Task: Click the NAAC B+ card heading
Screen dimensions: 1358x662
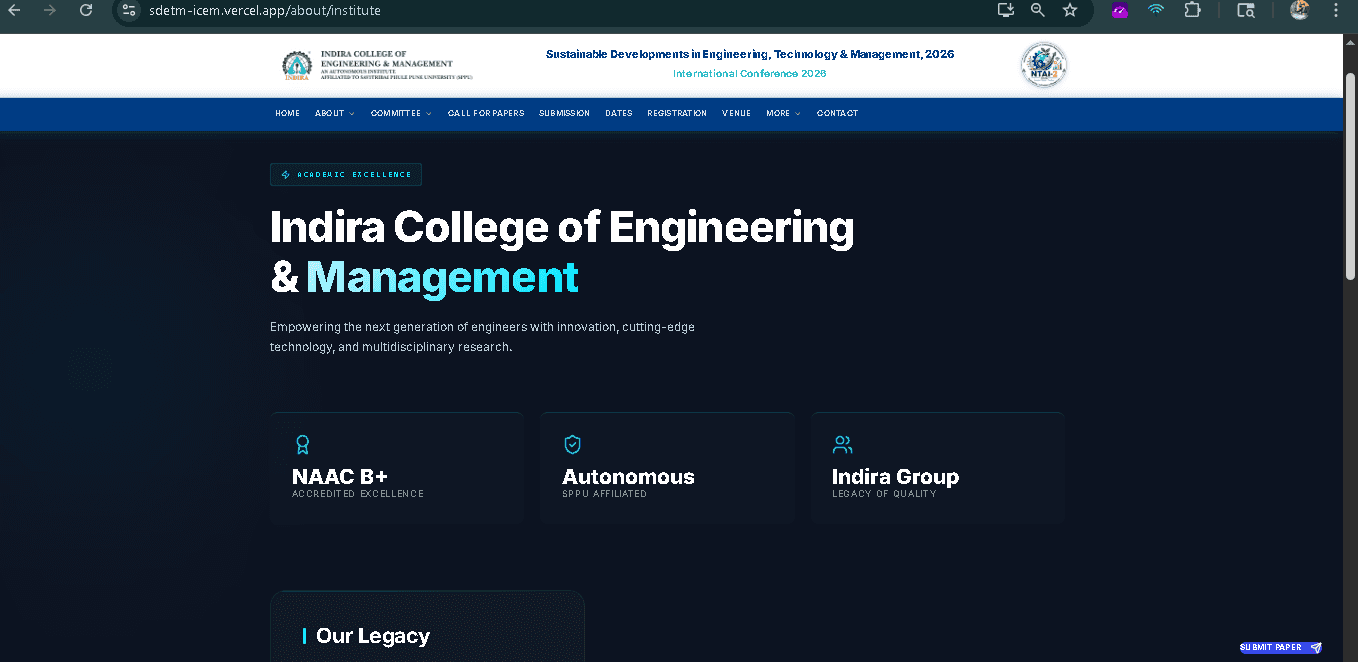Action: [x=340, y=477]
